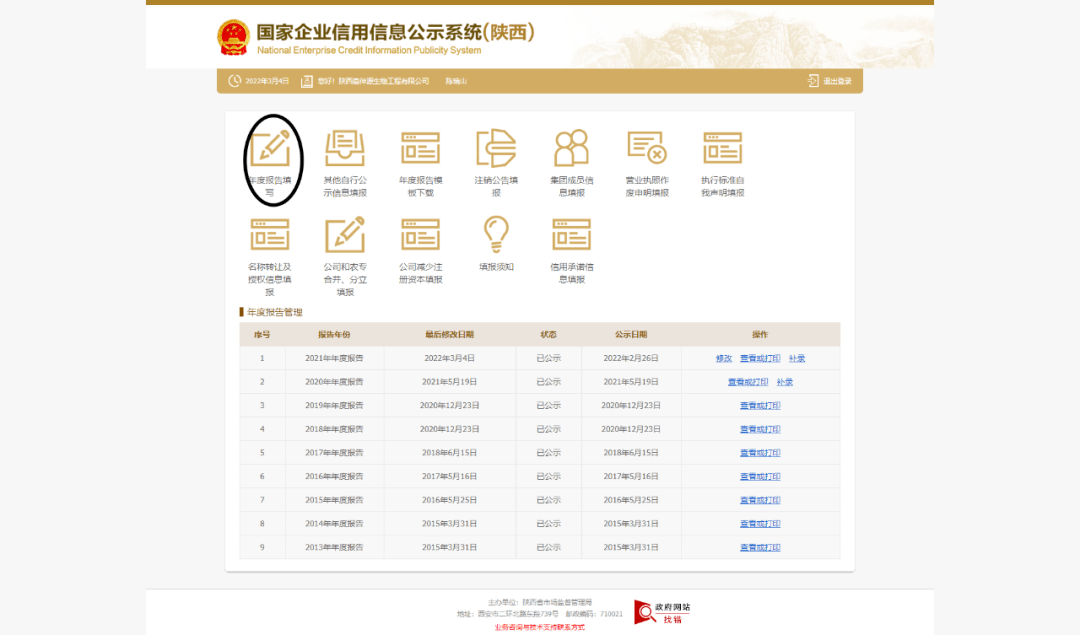This screenshot has height=635, width=1080.
Task: Click 查看或打印 for the 2018年年度报告
Action: click(x=760, y=429)
